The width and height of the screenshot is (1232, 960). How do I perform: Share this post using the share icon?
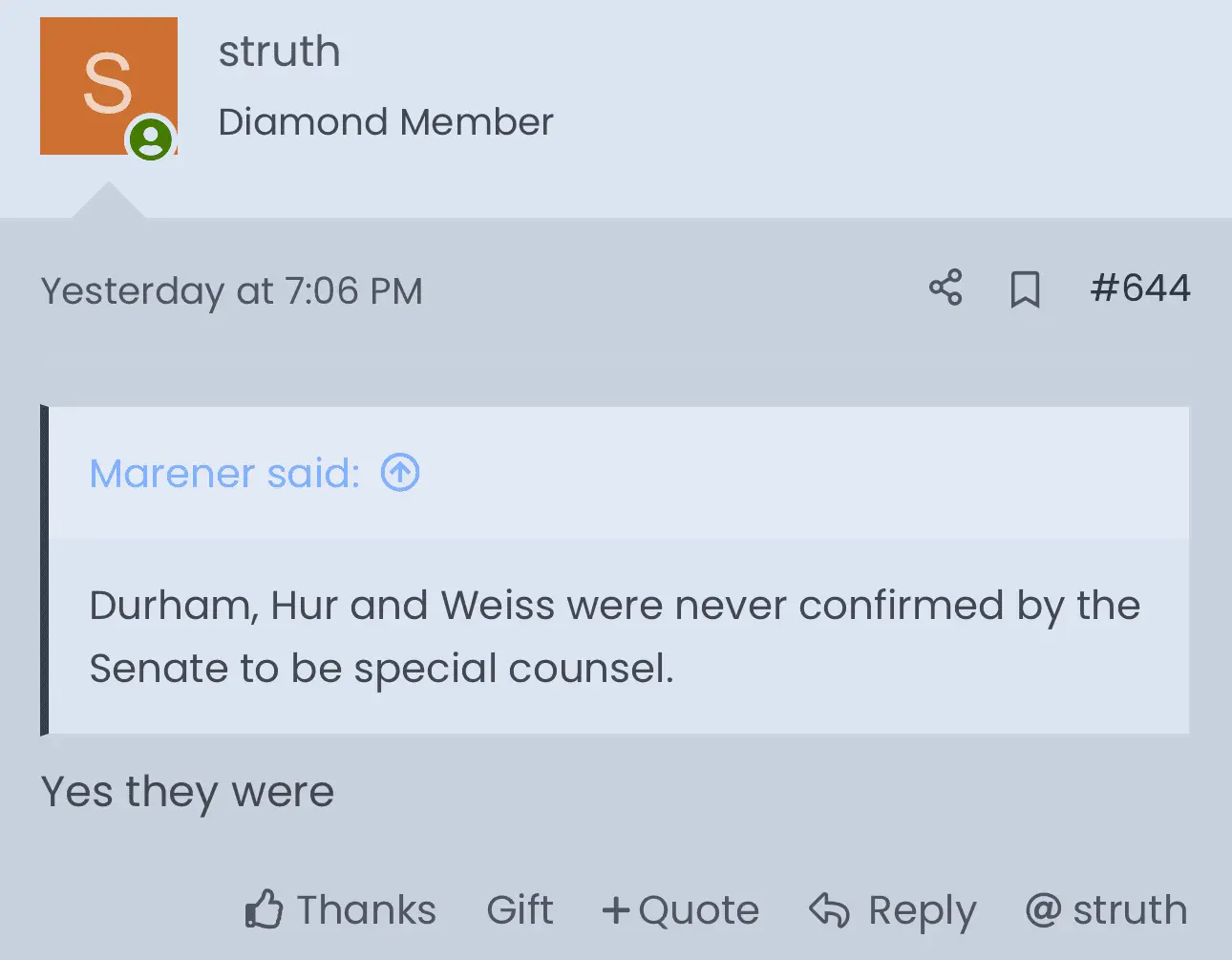coord(945,288)
